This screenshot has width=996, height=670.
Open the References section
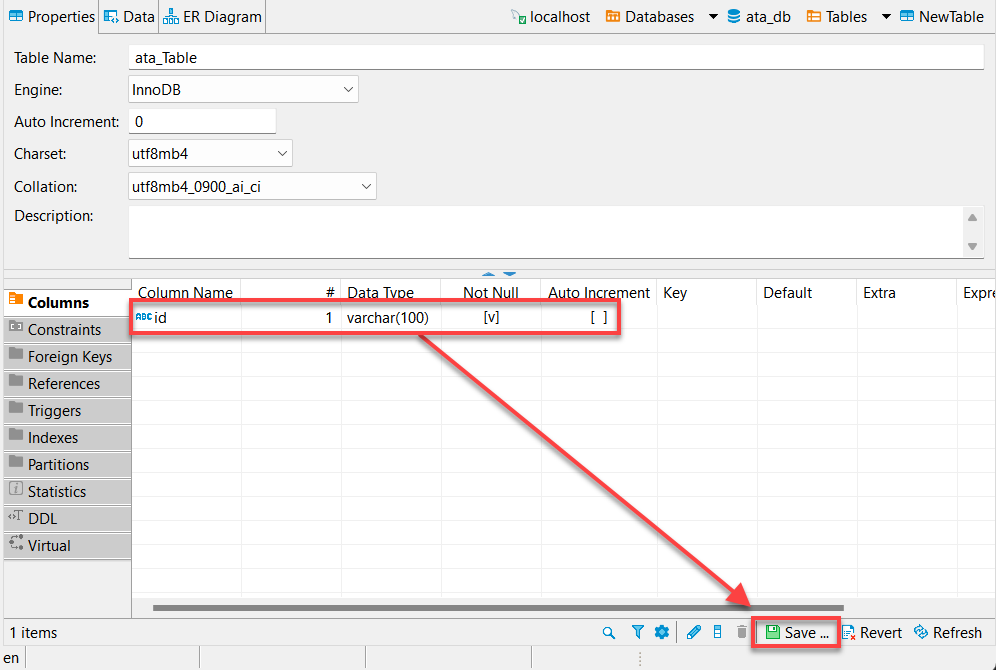67,384
